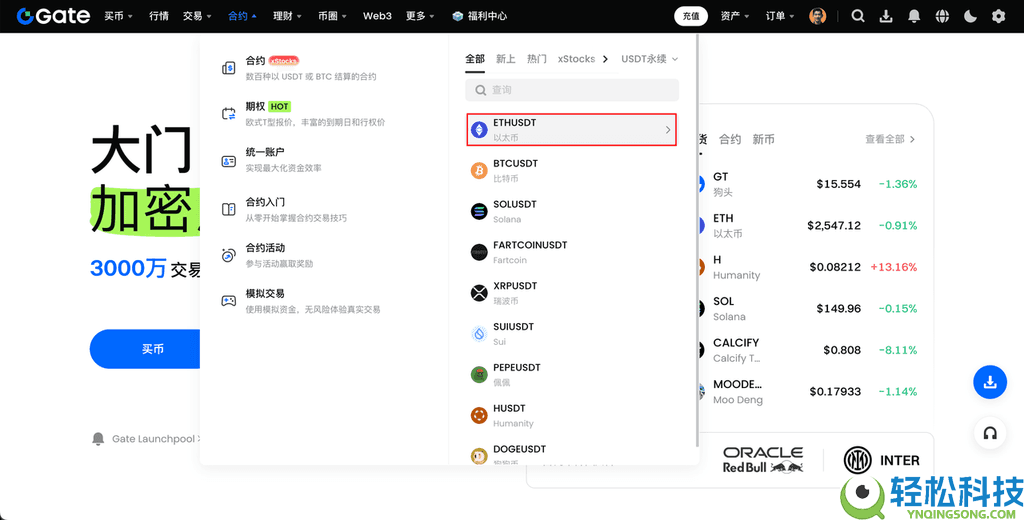Open the settings gear icon
The width and height of the screenshot is (1024, 520).
(x=999, y=16)
